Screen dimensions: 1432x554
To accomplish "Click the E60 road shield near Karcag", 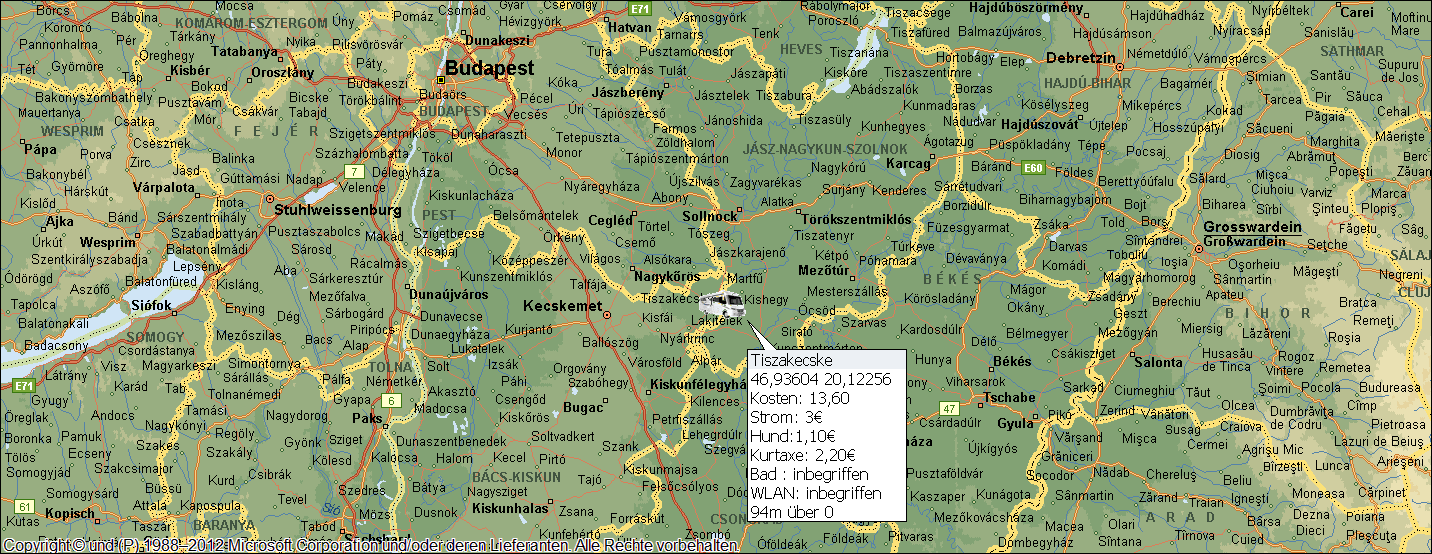I will [x=1034, y=167].
